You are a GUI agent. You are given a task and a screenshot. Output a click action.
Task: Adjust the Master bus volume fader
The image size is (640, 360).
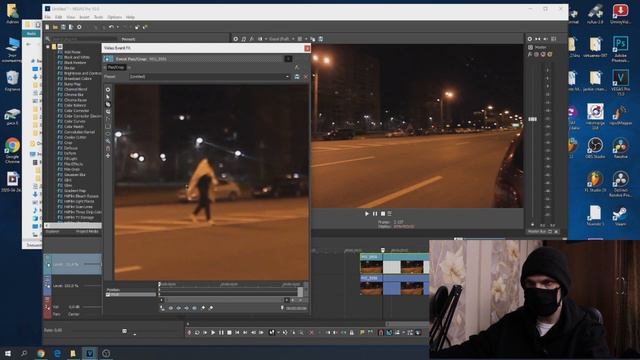pyautogui.click(x=533, y=119)
